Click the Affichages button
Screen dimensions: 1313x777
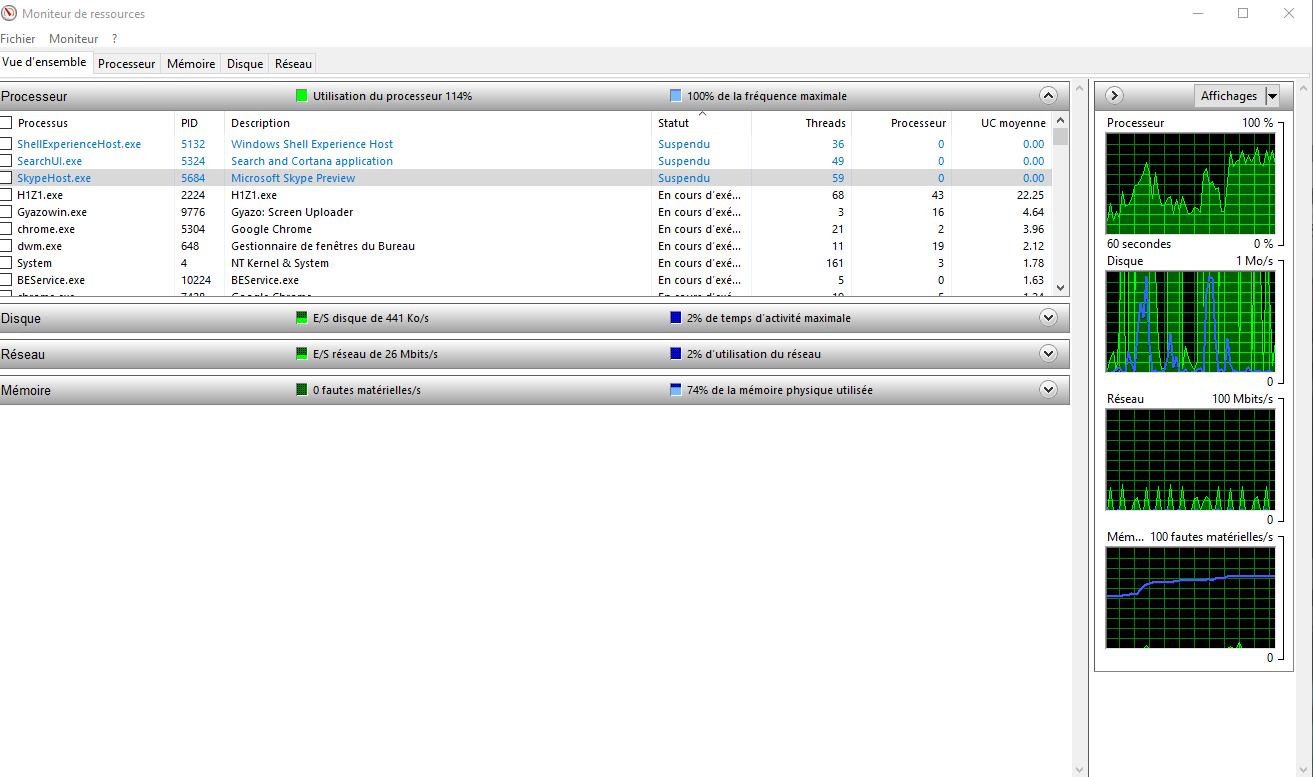(1229, 96)
